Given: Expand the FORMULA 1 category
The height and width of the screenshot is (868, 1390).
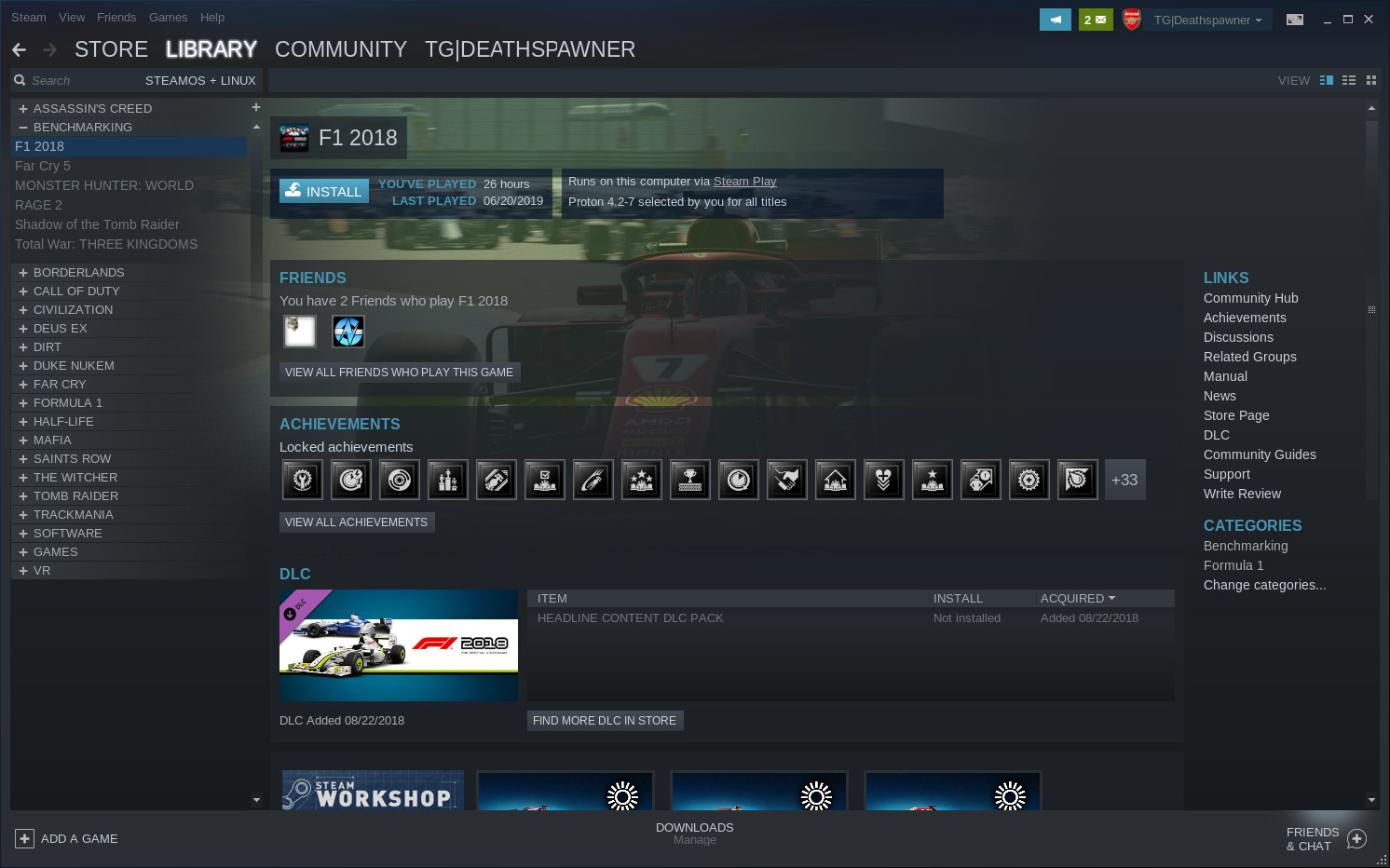Looking at the screenshot, I should [23, 402].
